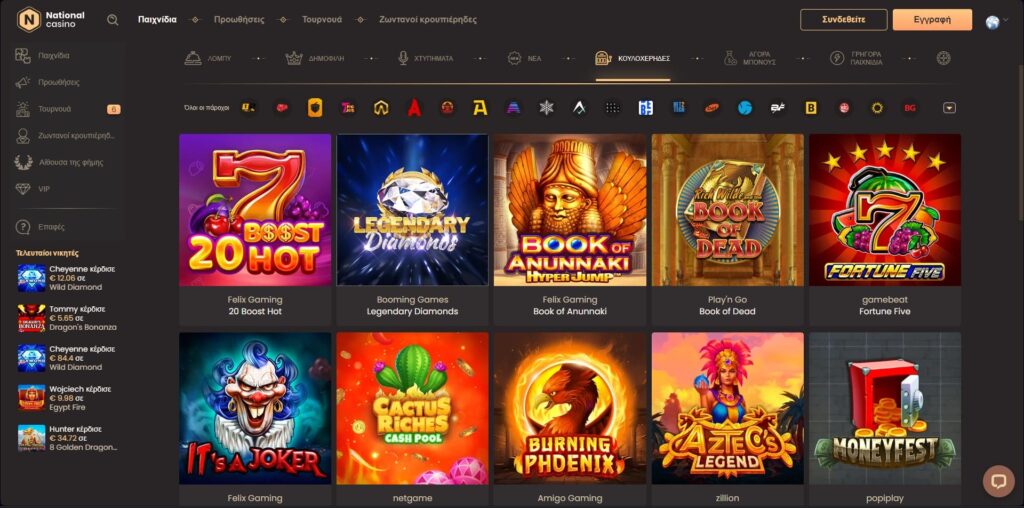The width and height of the screenshot is (1024, 508).
Task: Click the Τουρνουά count badge 6
Action: click(114, 109)
